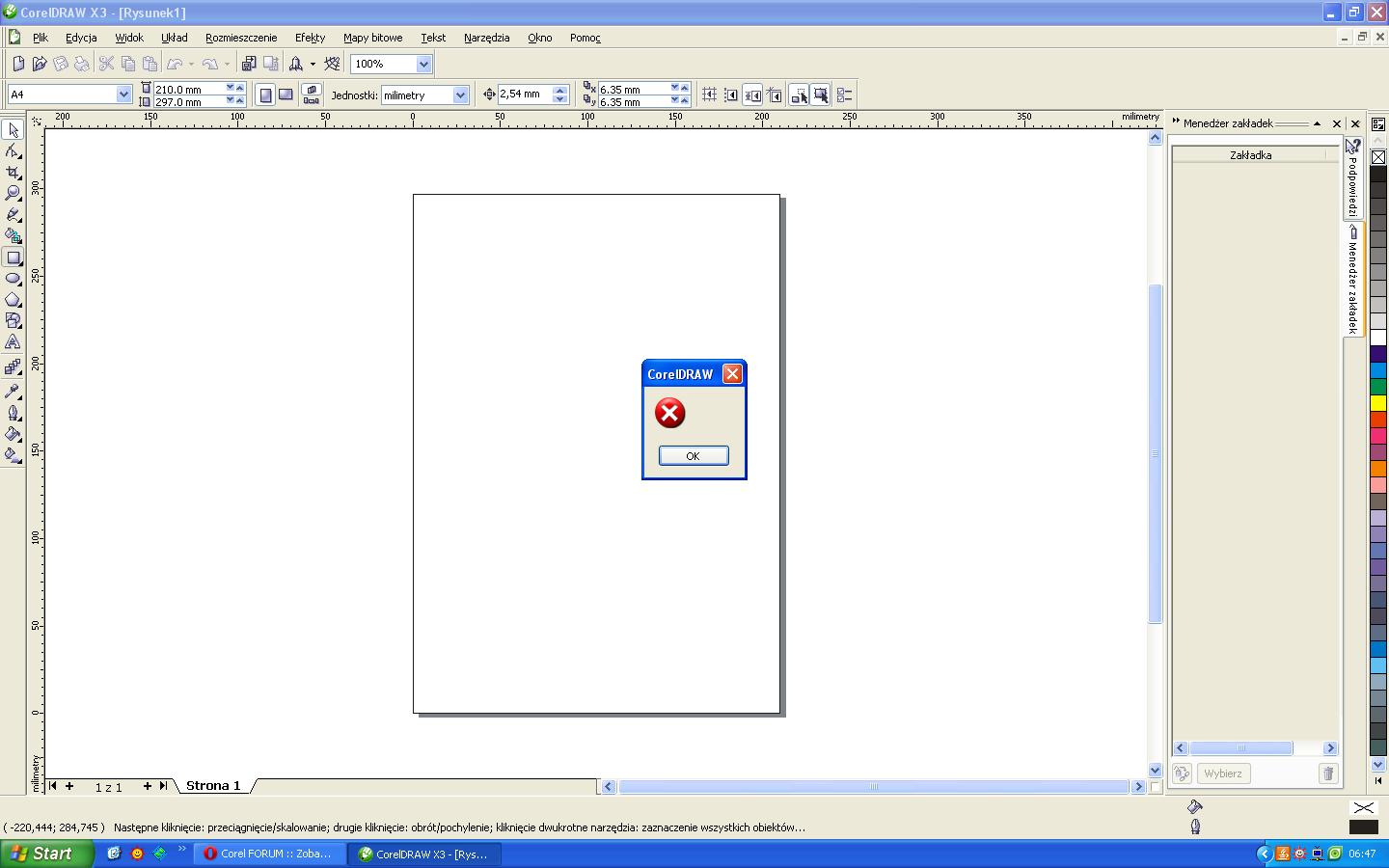Select the Zoom magnifier tool

tap(13, 194)
